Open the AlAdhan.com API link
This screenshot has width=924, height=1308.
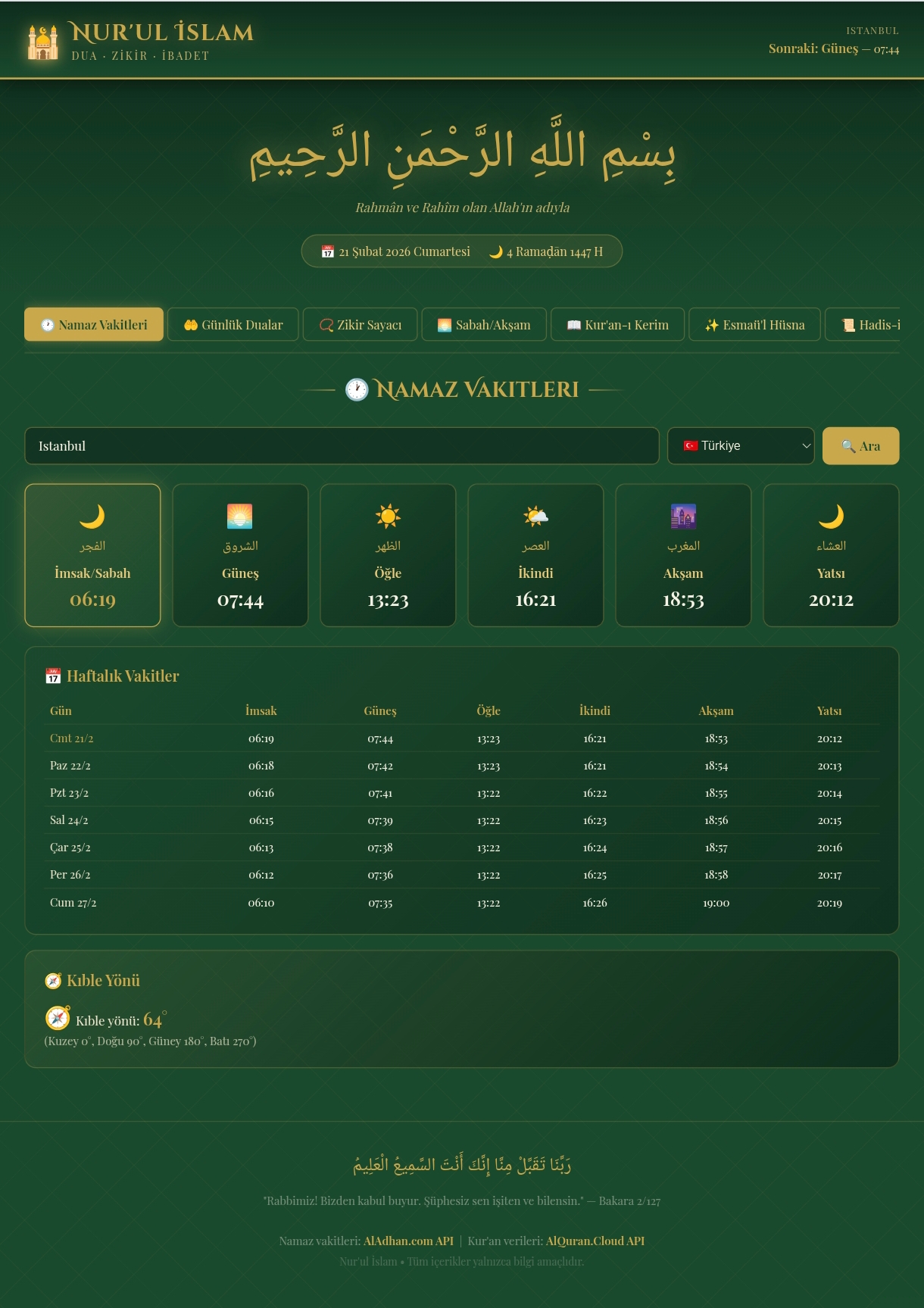tap(408, 1241)
